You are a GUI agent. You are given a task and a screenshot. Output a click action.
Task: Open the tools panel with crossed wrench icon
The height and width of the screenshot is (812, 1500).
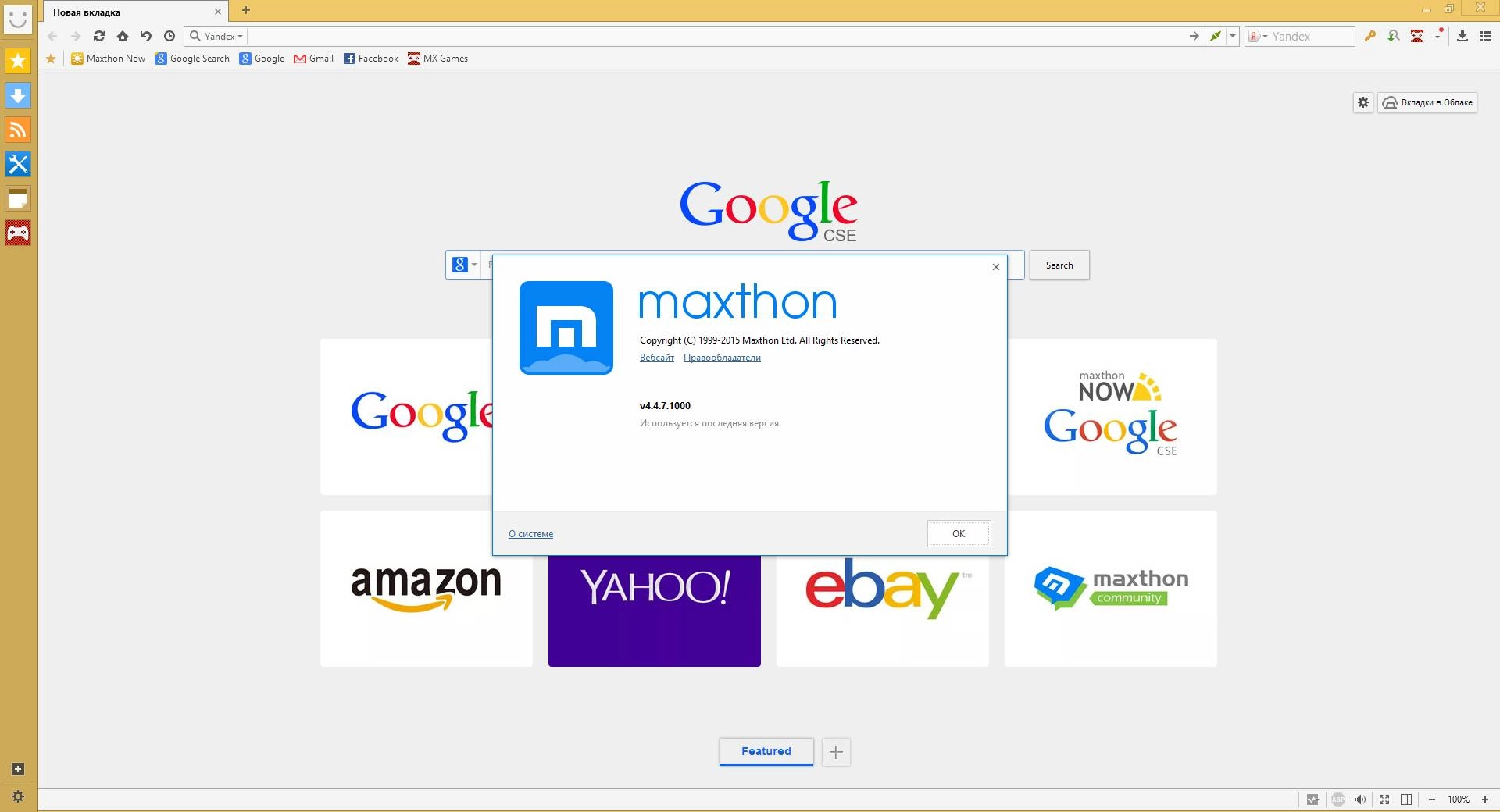18,164
